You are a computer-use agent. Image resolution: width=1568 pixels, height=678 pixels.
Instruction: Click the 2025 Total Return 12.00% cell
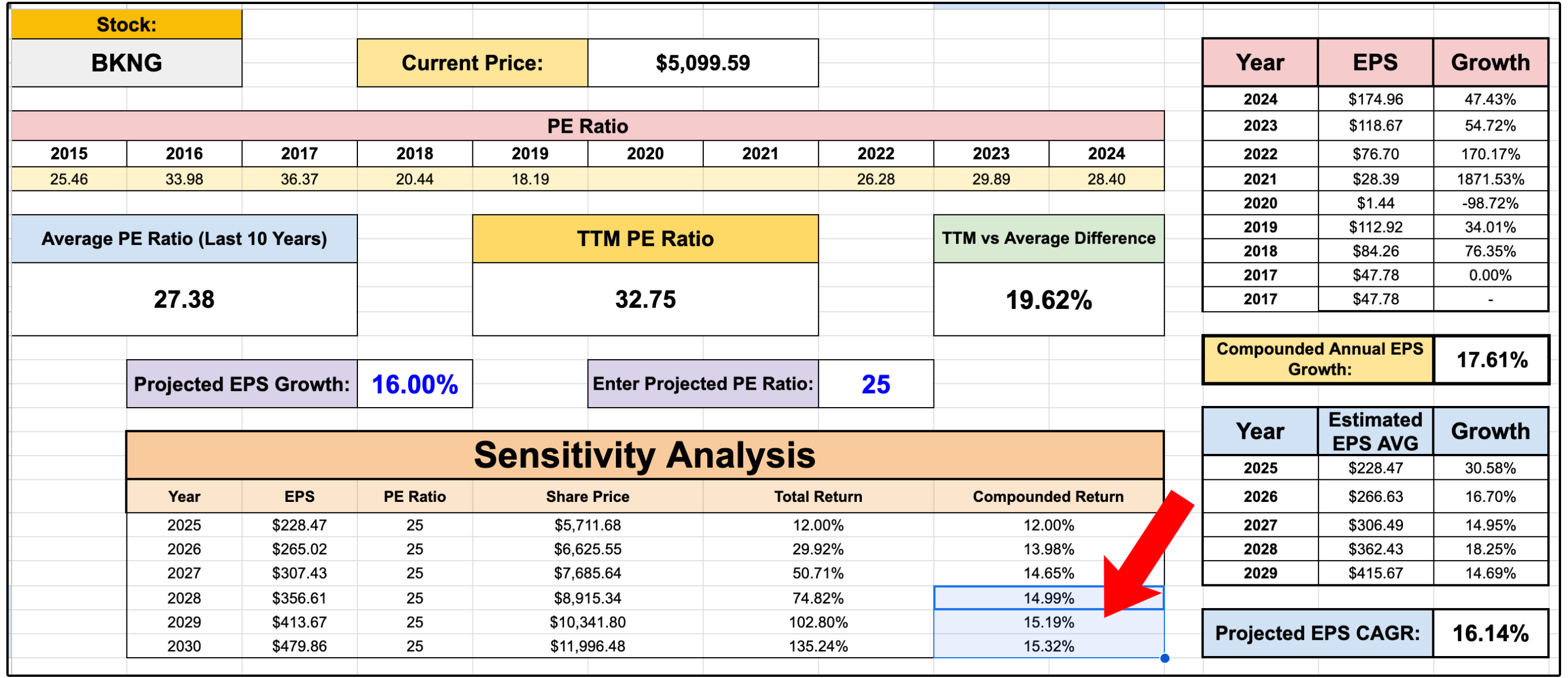tap(817, 525)
